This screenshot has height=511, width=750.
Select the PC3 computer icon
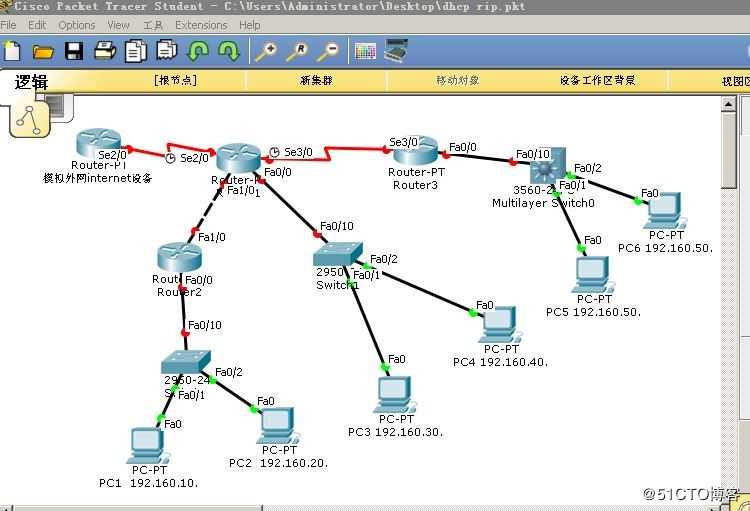coord(395,395)
